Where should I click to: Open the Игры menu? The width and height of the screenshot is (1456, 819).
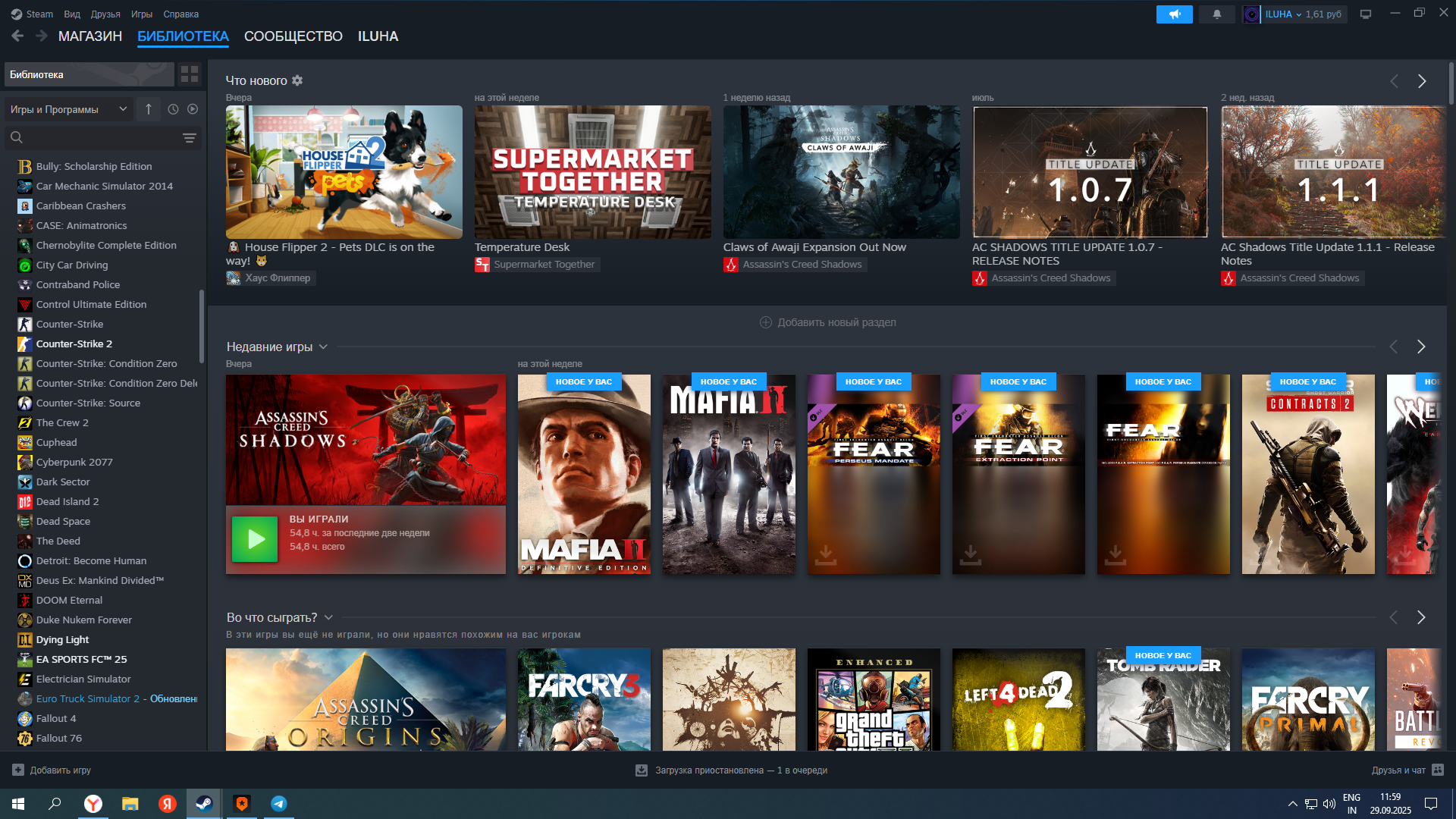tap(142, 14)
